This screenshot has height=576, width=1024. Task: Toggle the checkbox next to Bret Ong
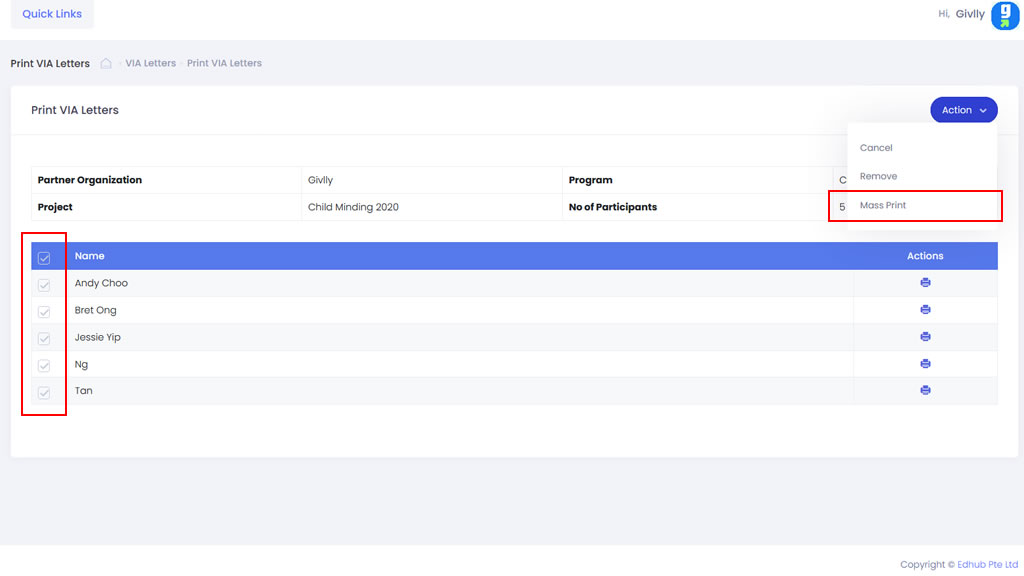click(44, 312)
